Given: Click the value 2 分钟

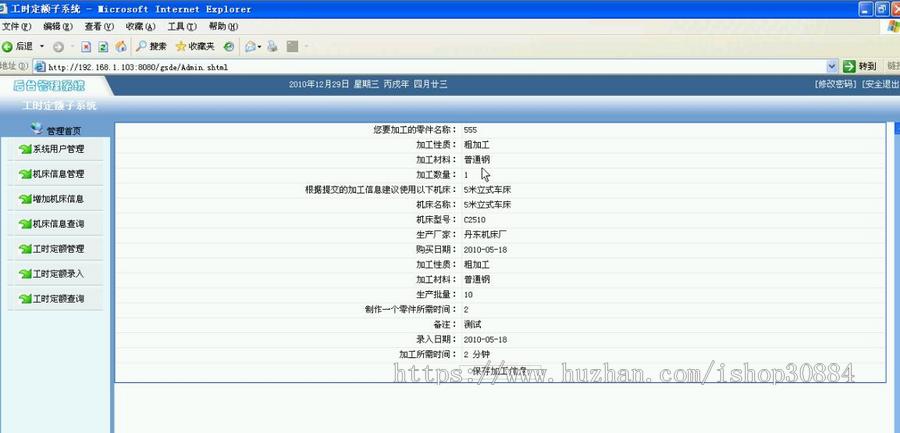Looking at the screenshot, I should click(477, 354).
